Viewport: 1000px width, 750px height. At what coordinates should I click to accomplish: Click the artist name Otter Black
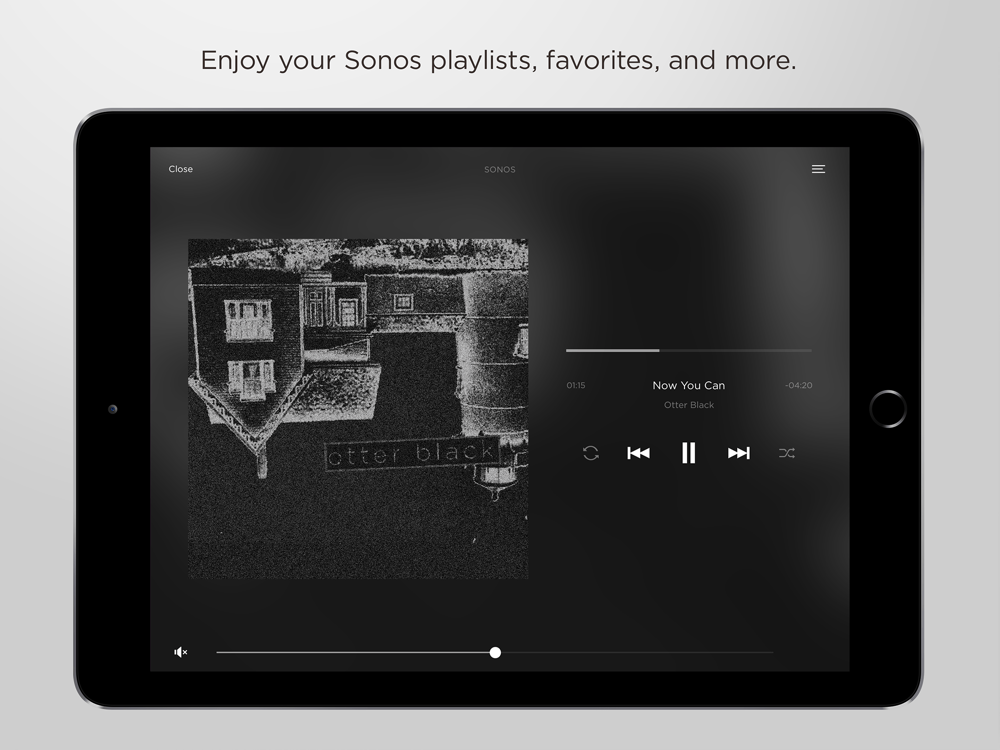click(689, 405)
